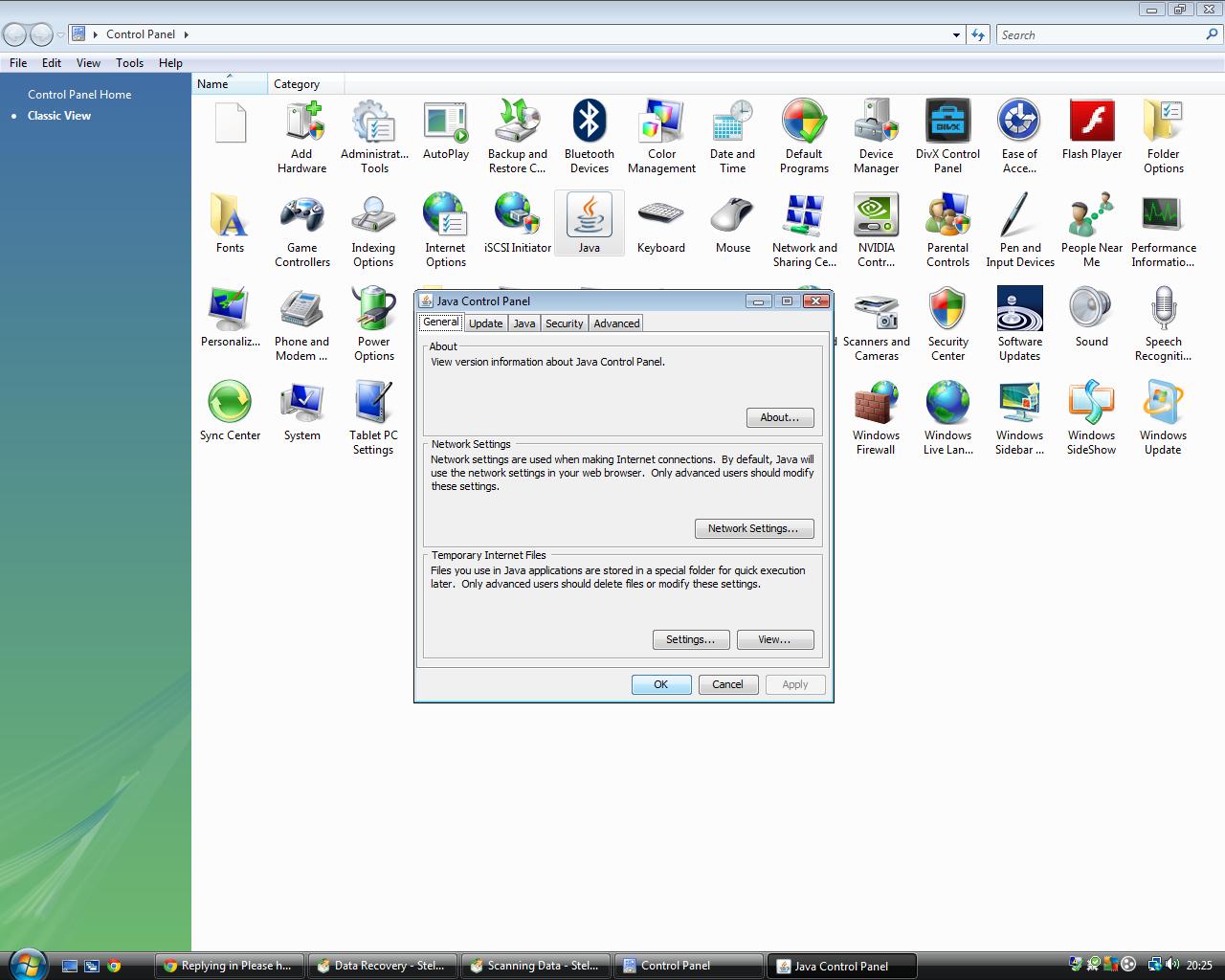Image resolution: width=1225 pixels, height=980 pixels.
Task: Expand the address bar history dropdown
Action: pyautogui.click(x=956, y=34)
